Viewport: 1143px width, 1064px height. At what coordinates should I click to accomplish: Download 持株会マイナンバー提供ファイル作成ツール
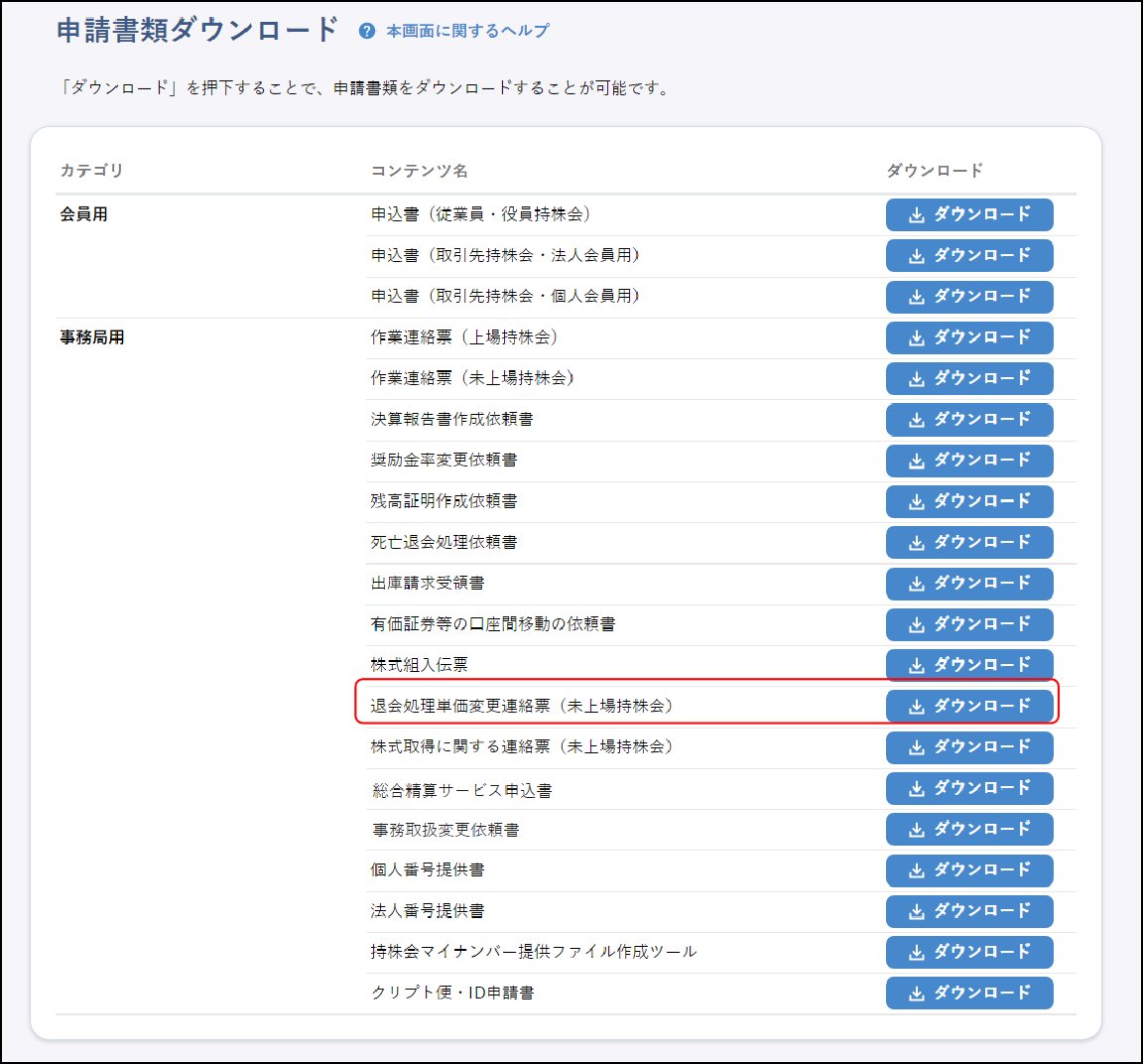pyautogui.click(x=968, y=952)
